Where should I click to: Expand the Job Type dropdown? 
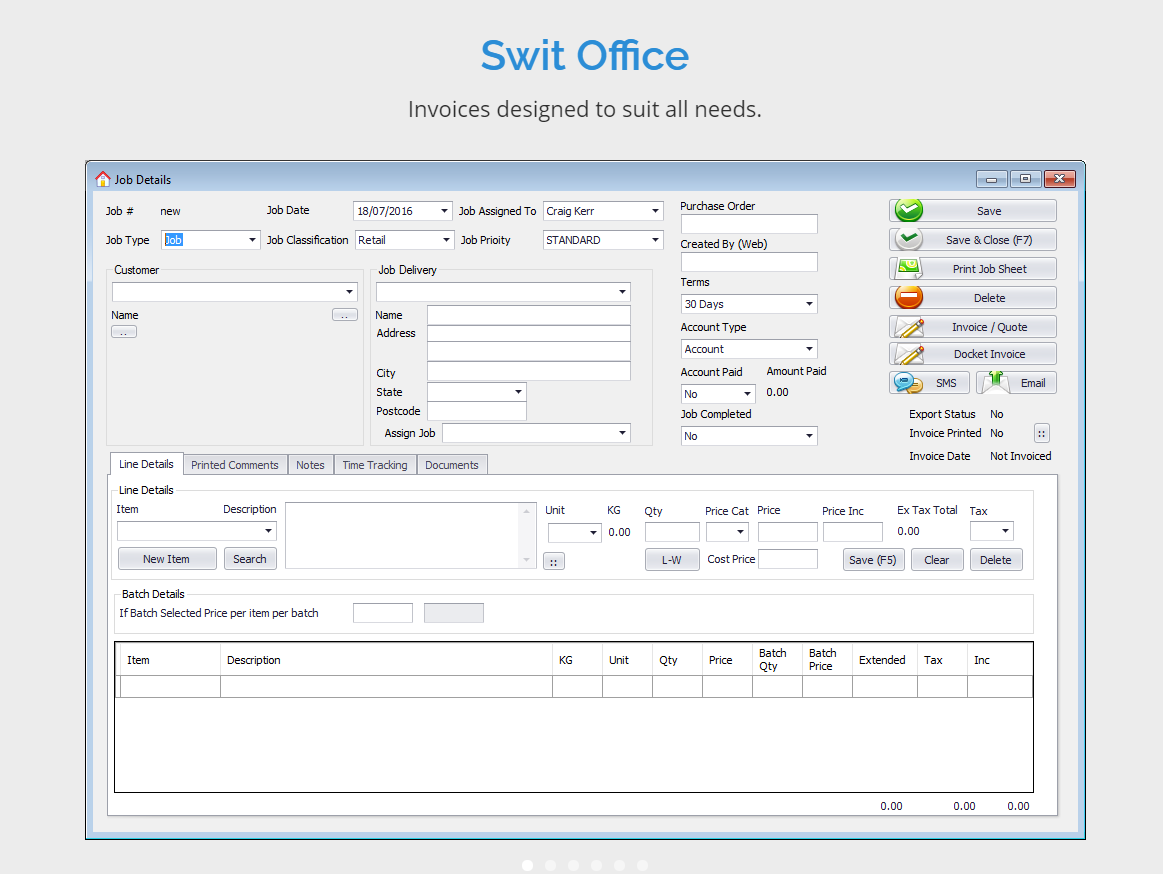coord(252,240)
